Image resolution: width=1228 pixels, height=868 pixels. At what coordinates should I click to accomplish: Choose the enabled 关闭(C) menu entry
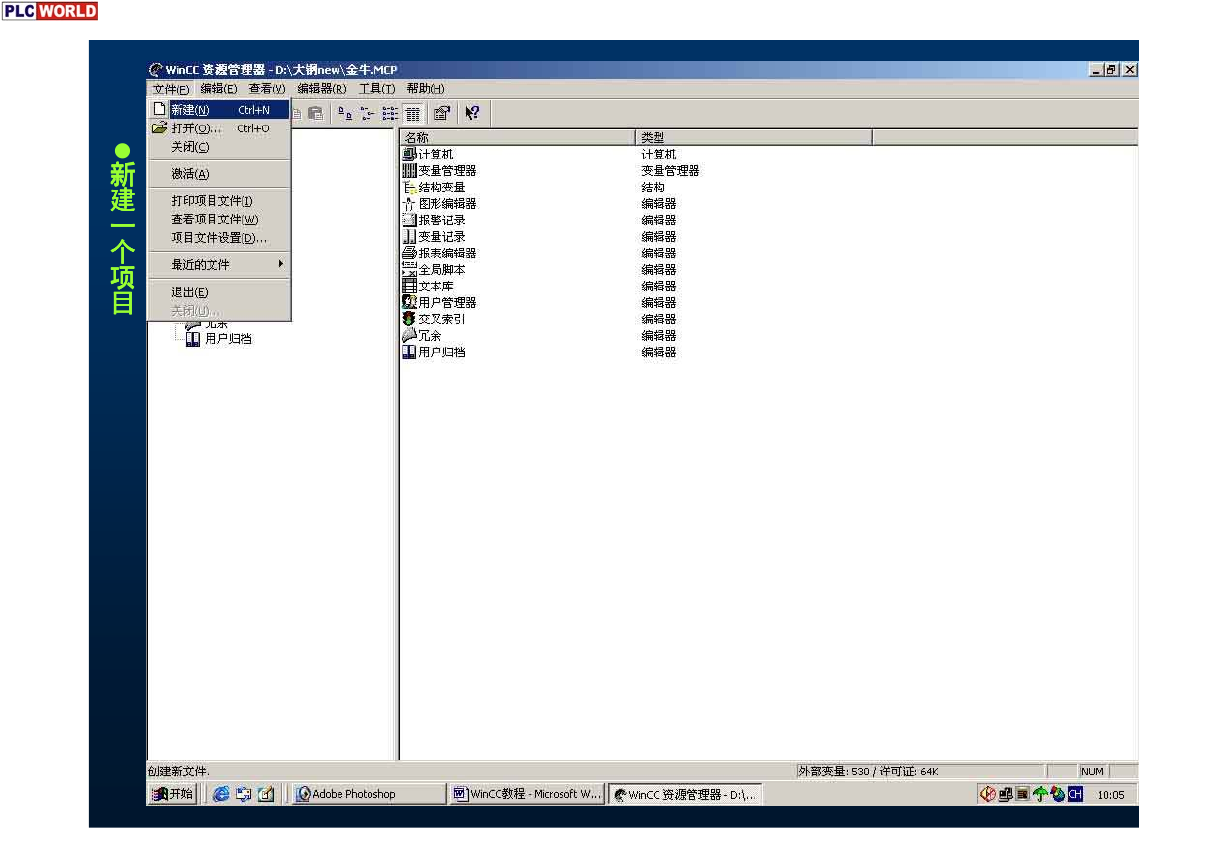219,147
